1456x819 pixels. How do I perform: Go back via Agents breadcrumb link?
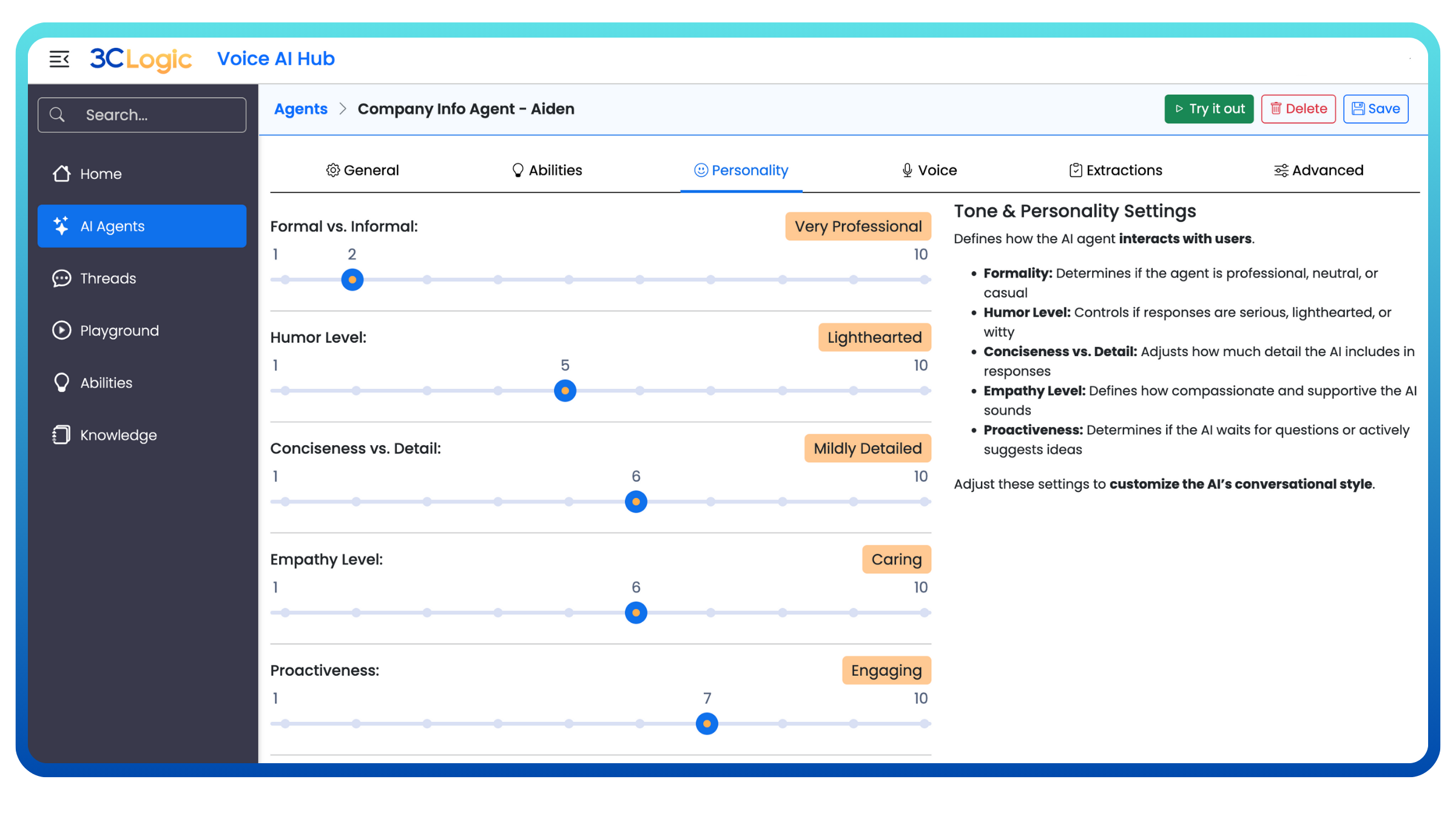click(300, 109)
